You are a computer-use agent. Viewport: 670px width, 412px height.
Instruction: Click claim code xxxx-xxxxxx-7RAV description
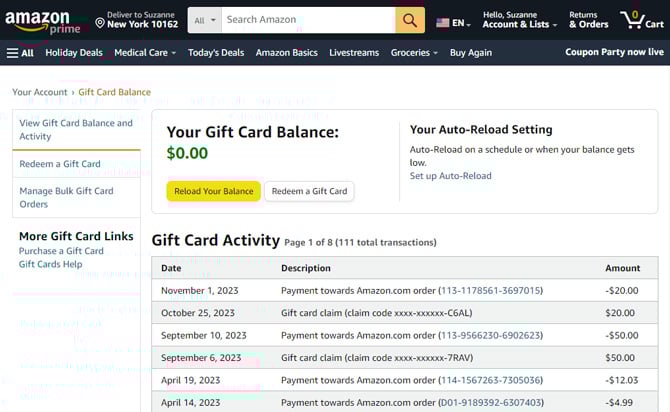377,358
